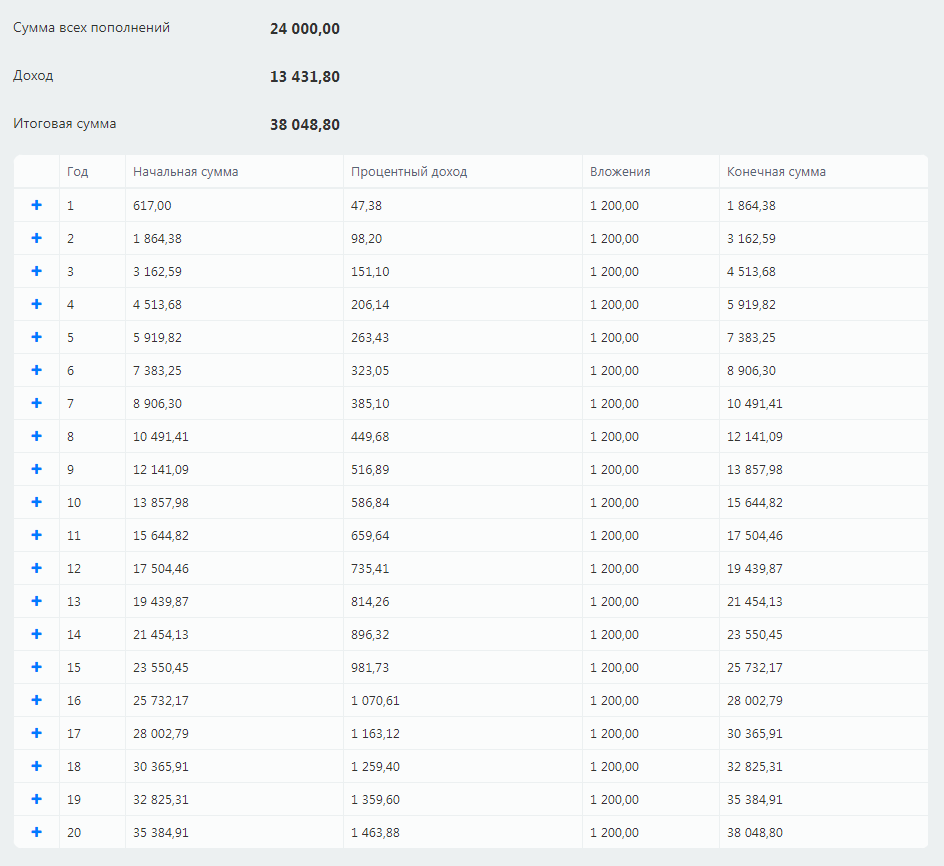Expand year 12 row with plus icon

37,568
